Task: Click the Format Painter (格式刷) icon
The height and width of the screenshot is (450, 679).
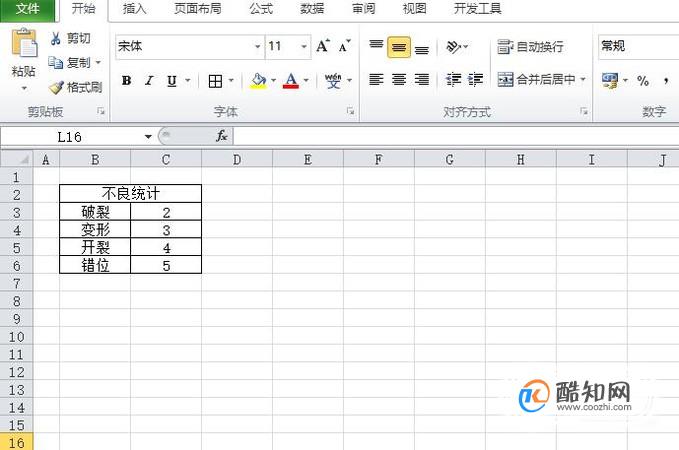Action: coord(56,87)
